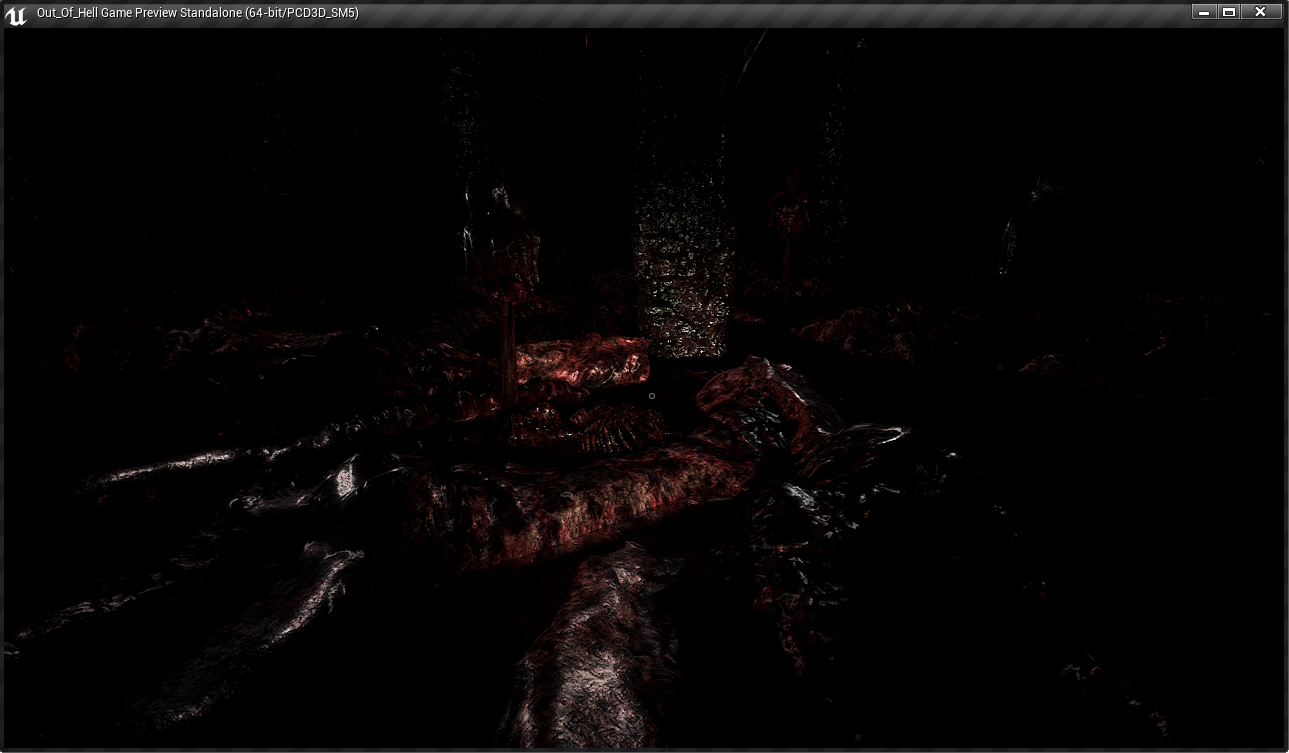
Task: Click the shiny white highlight on left root
Action: 343,480
